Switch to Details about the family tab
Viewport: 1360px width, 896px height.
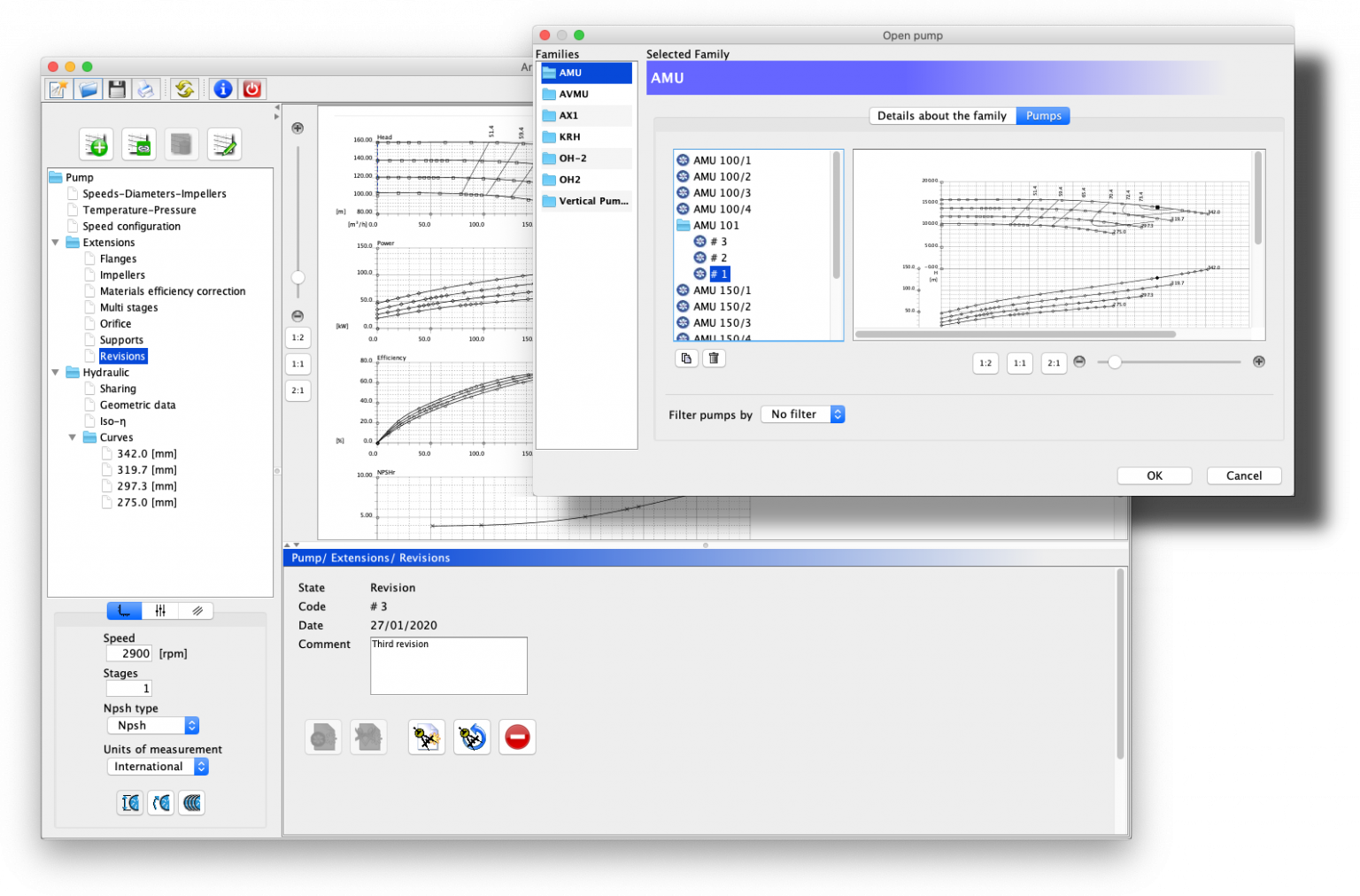click(941, 115)
